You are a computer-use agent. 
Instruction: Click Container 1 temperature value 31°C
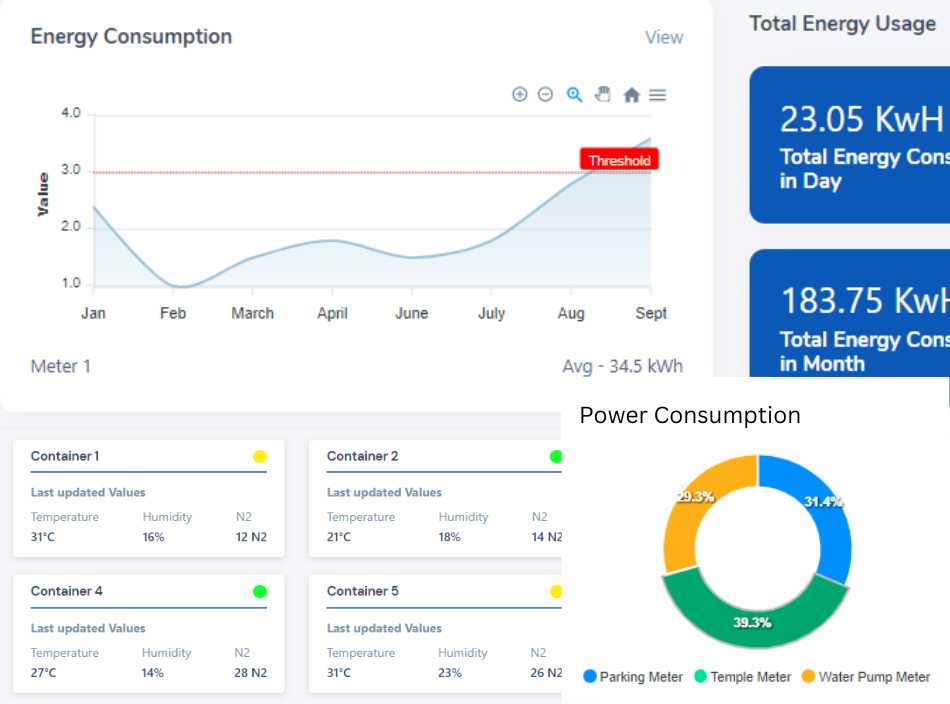[42, 537]
